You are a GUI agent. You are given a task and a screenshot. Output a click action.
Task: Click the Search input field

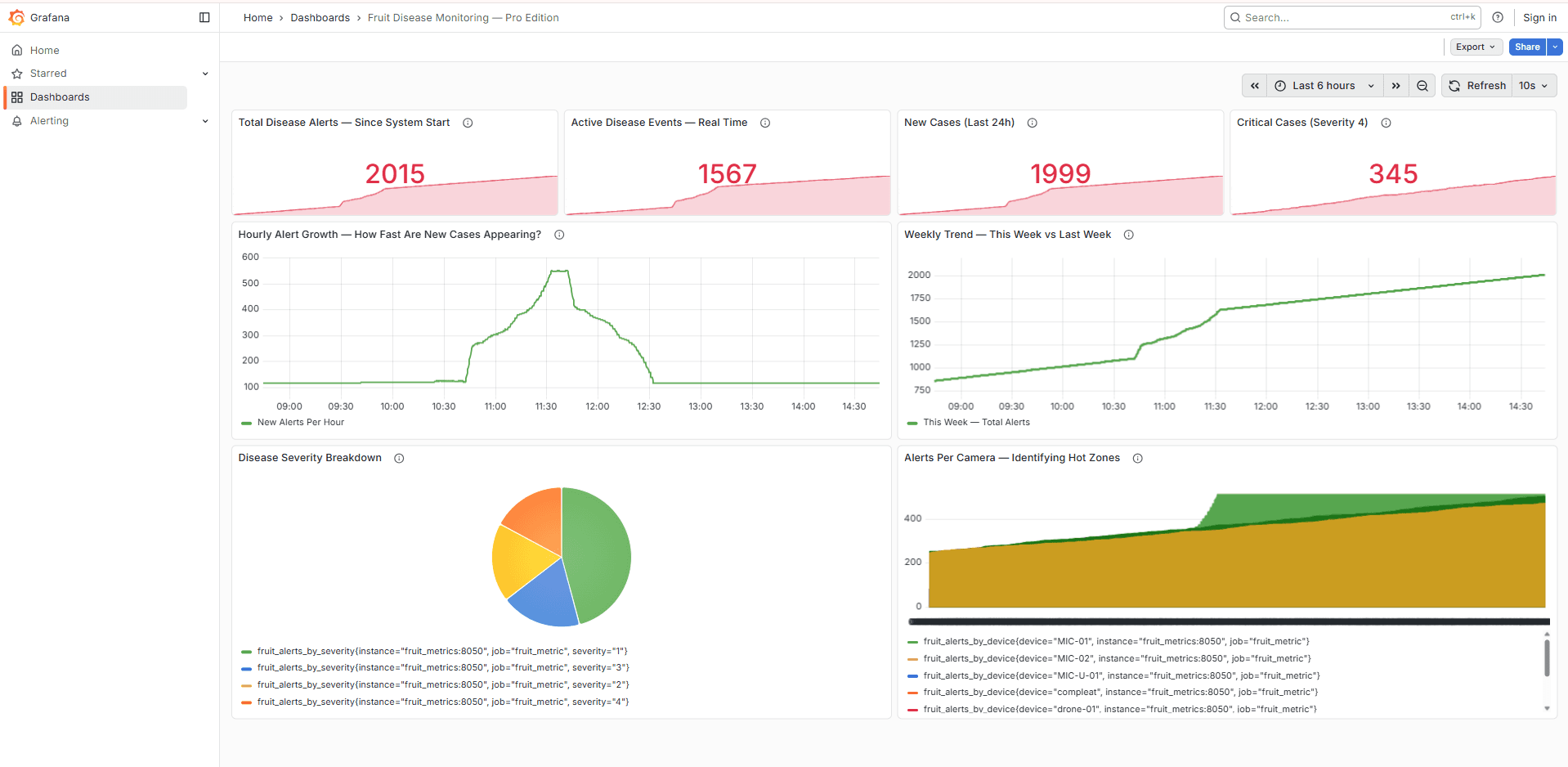tap(1341, 17)
